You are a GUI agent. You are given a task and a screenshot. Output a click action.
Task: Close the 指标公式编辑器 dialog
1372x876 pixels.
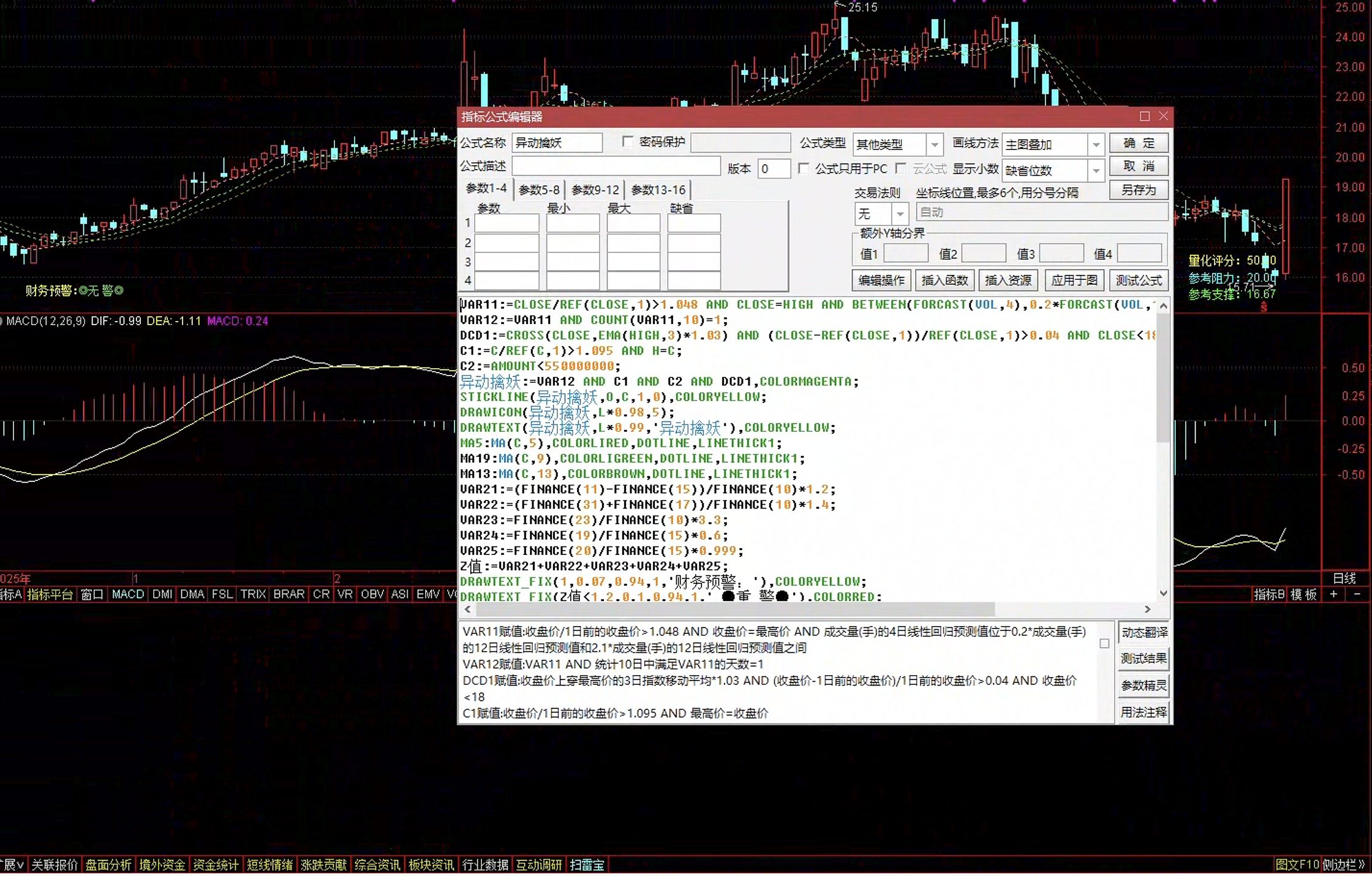pyautogui.click(x=1163, y=116)
